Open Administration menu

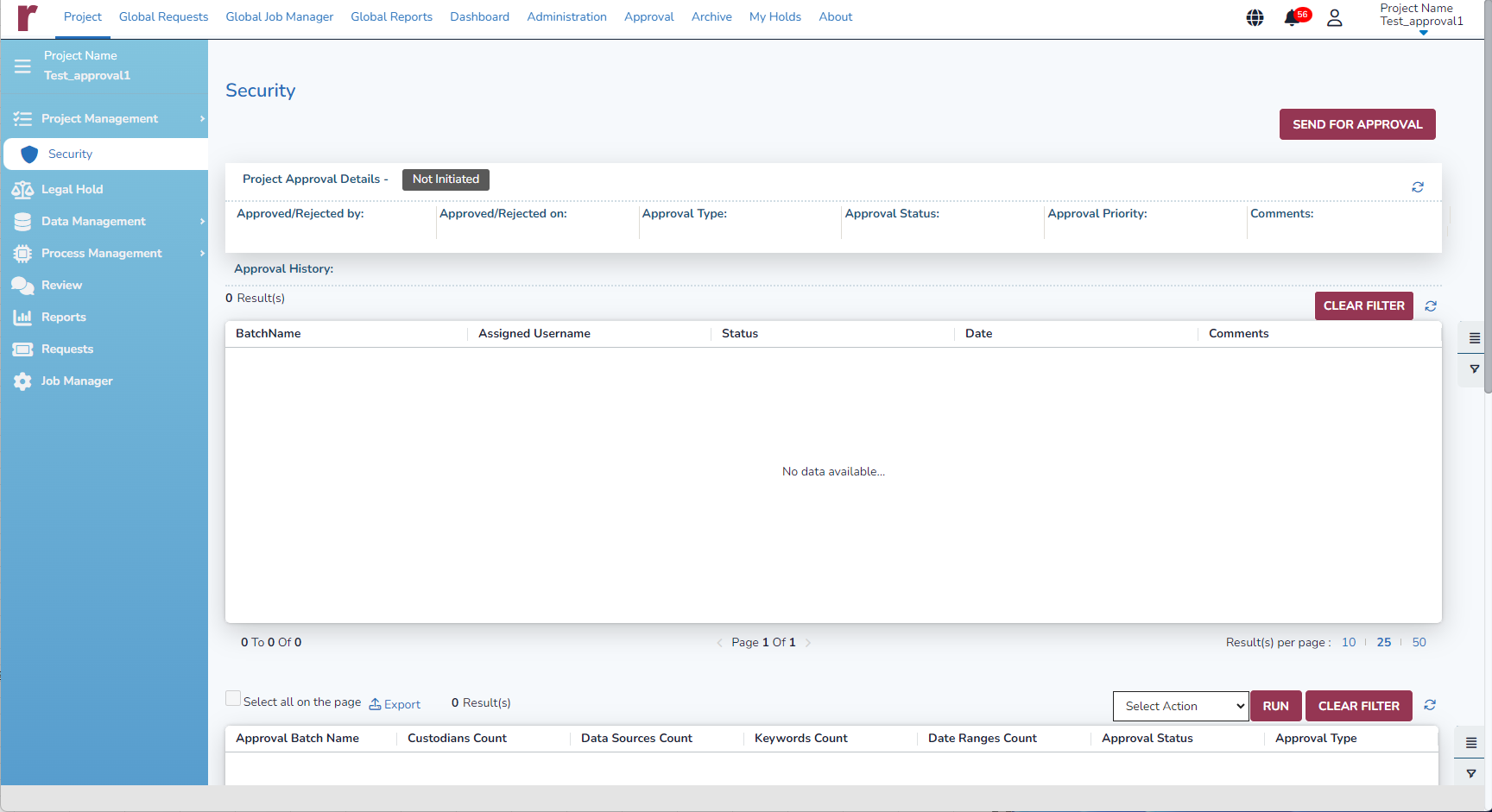(566, 17)
